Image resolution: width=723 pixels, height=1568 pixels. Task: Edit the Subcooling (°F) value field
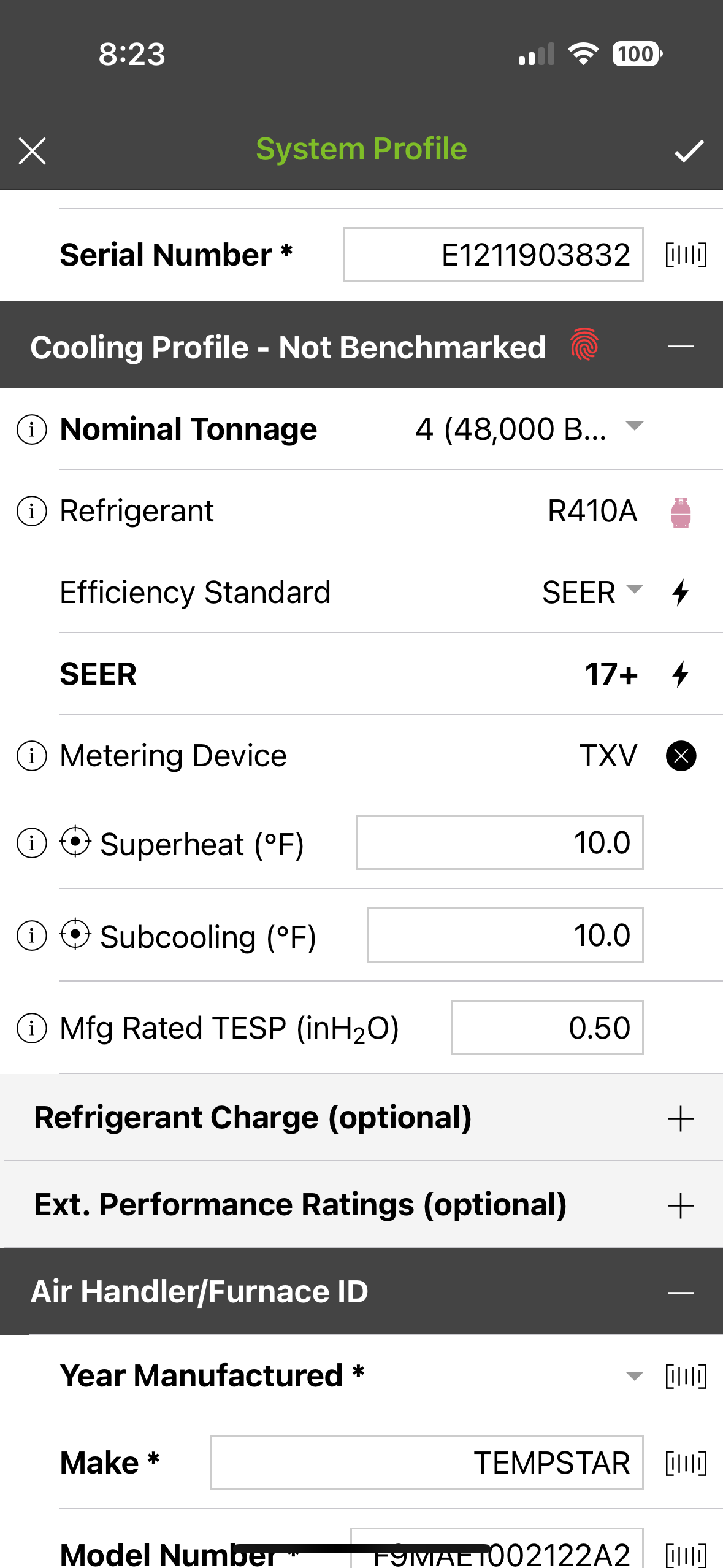point(505,935)
